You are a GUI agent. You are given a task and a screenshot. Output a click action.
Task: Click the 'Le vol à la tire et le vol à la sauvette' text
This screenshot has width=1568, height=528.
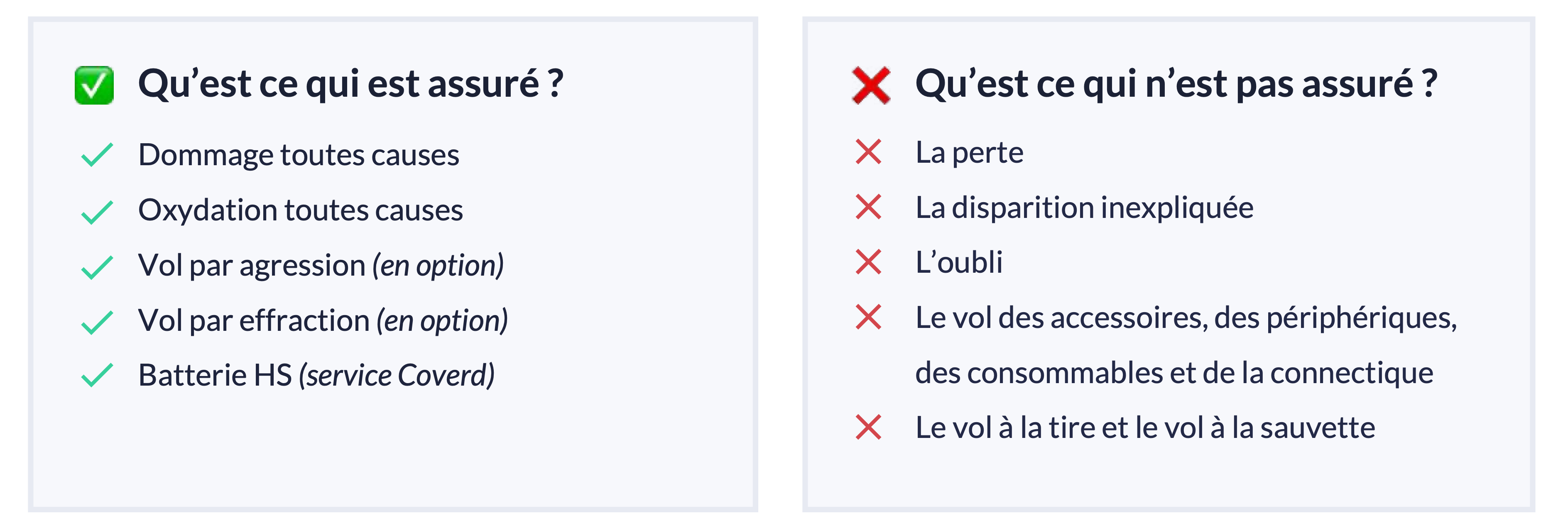coord(1146,428)
